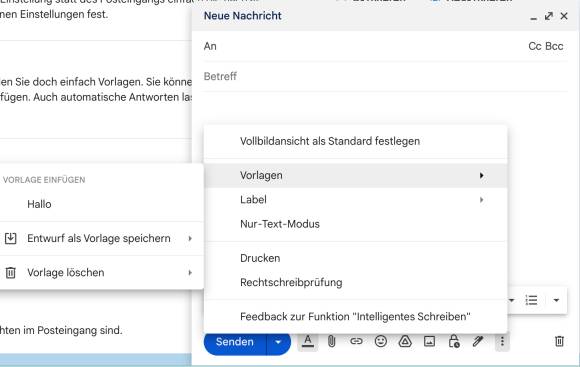The height and width of the screenshot is (367, 580).
Task: Open the send options dropdown arrow
Action: 278,342
